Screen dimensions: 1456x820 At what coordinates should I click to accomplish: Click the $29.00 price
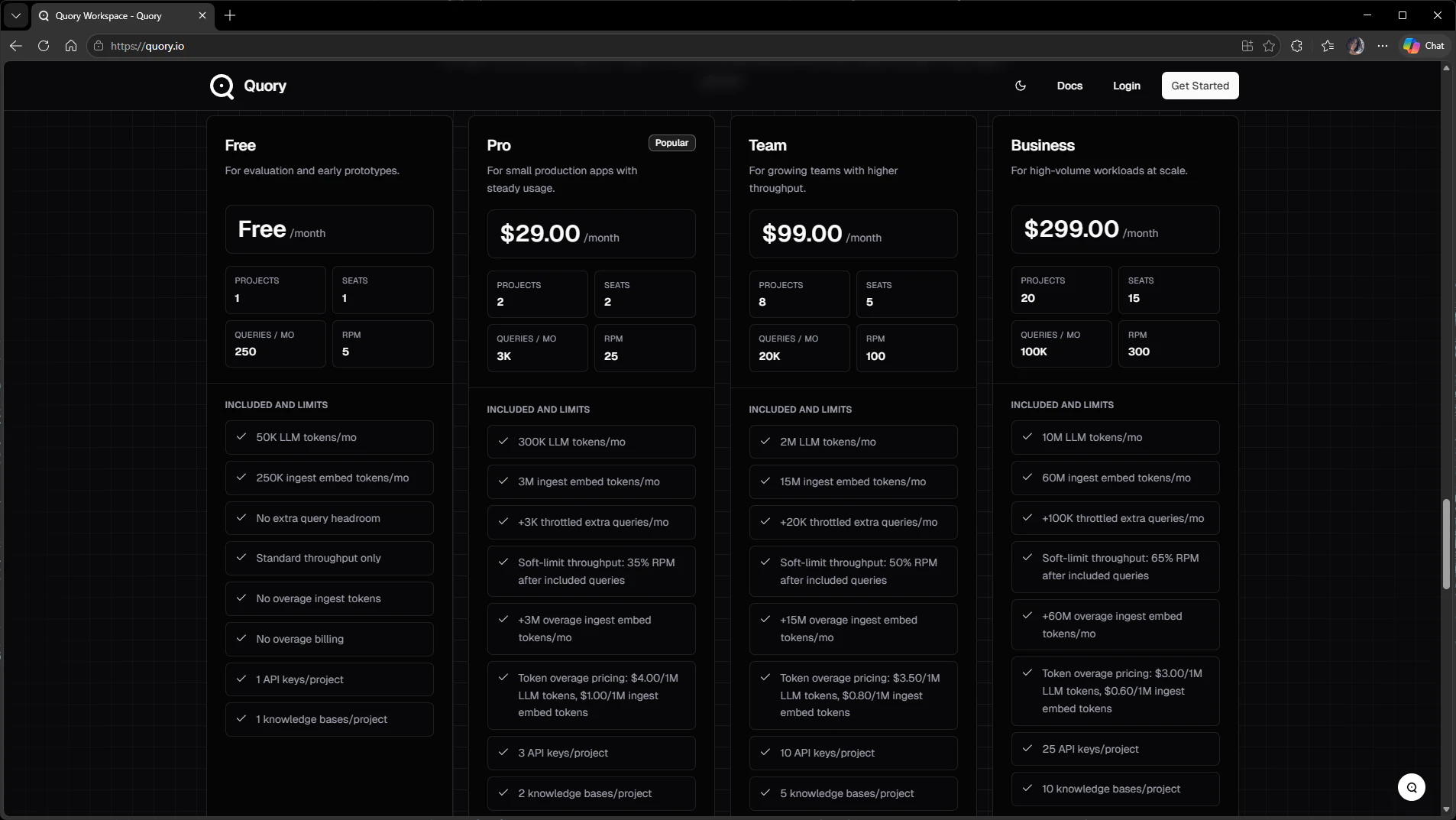pyautogui.click(x=540, y=234)
